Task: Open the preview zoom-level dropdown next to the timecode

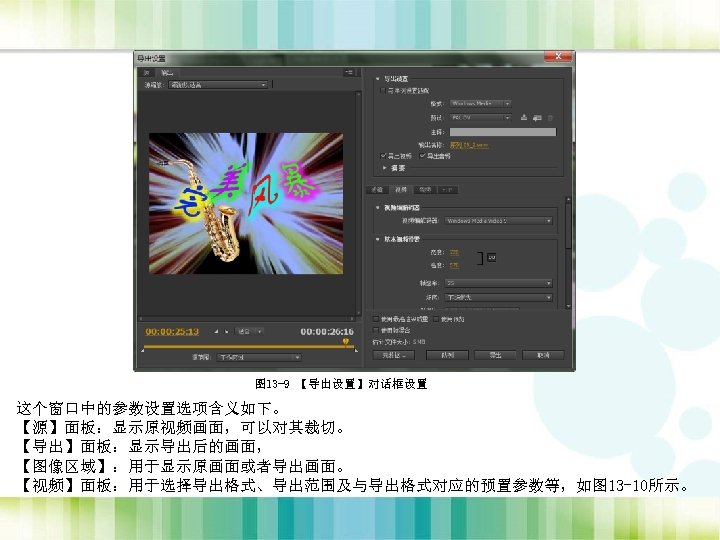Action: coord(249,332)
